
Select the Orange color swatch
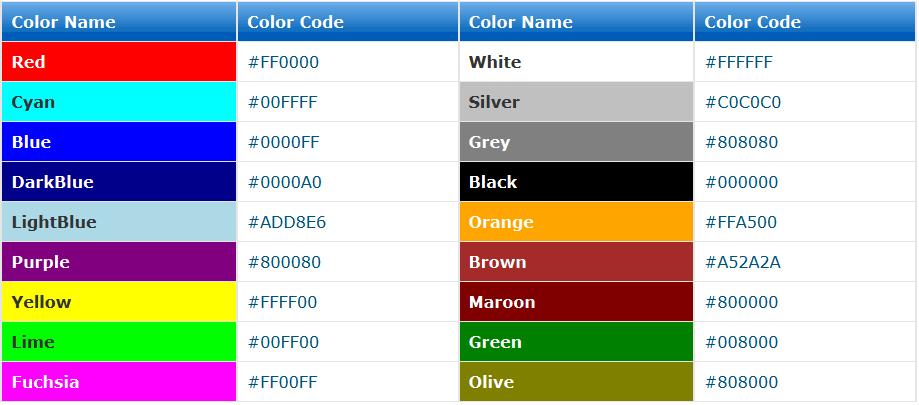pos(576,222)
